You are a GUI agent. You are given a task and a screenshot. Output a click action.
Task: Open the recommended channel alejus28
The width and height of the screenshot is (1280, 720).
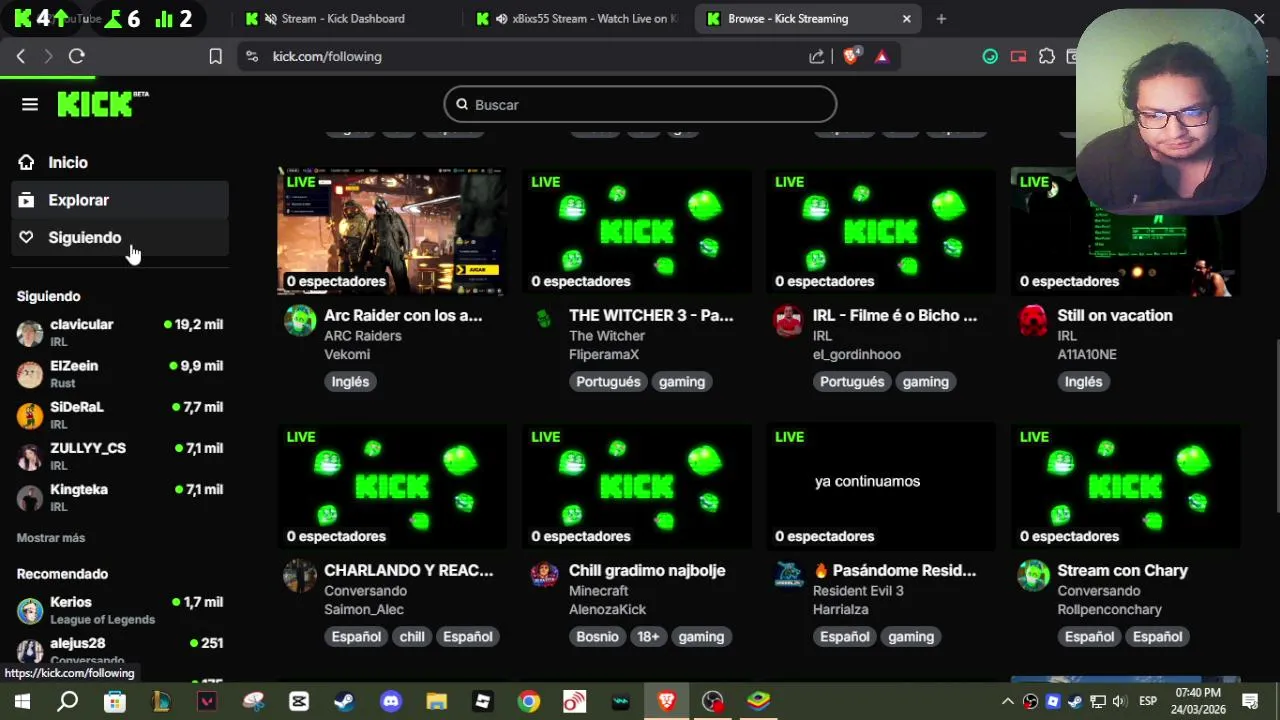click(120, 651)
